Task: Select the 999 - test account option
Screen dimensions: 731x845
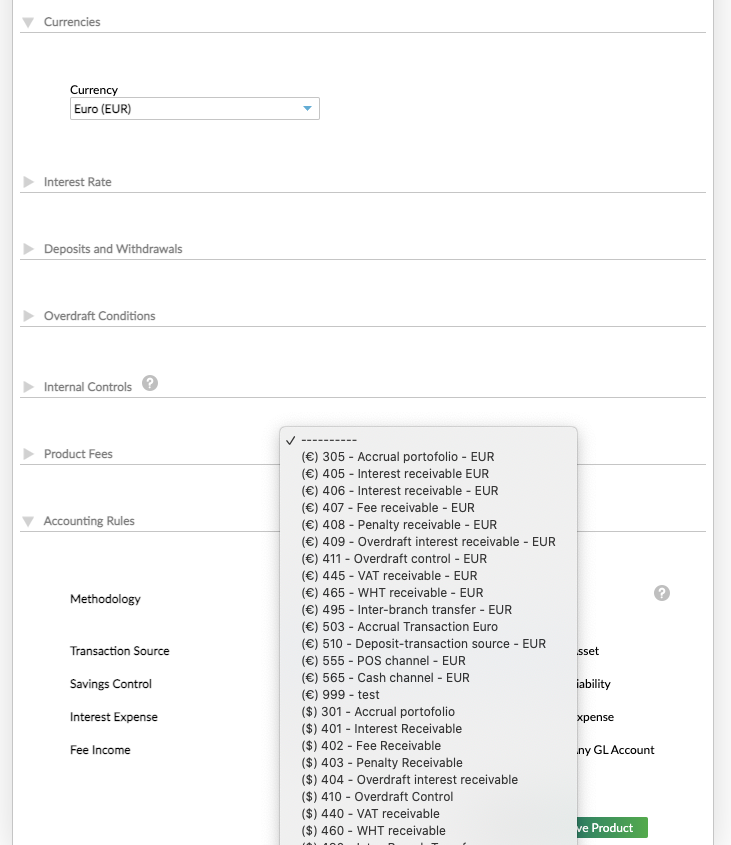Action: 340,695
